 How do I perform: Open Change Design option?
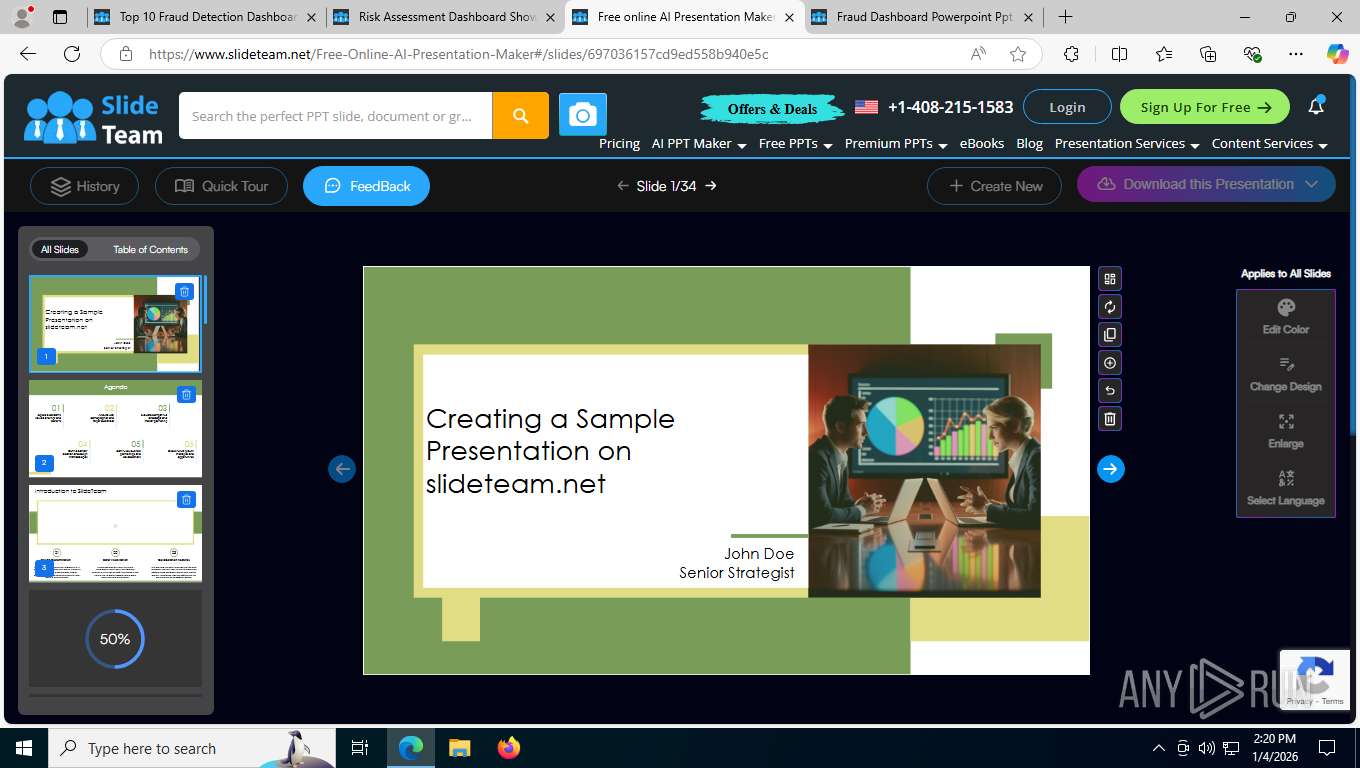click(x=1286, y=374)
